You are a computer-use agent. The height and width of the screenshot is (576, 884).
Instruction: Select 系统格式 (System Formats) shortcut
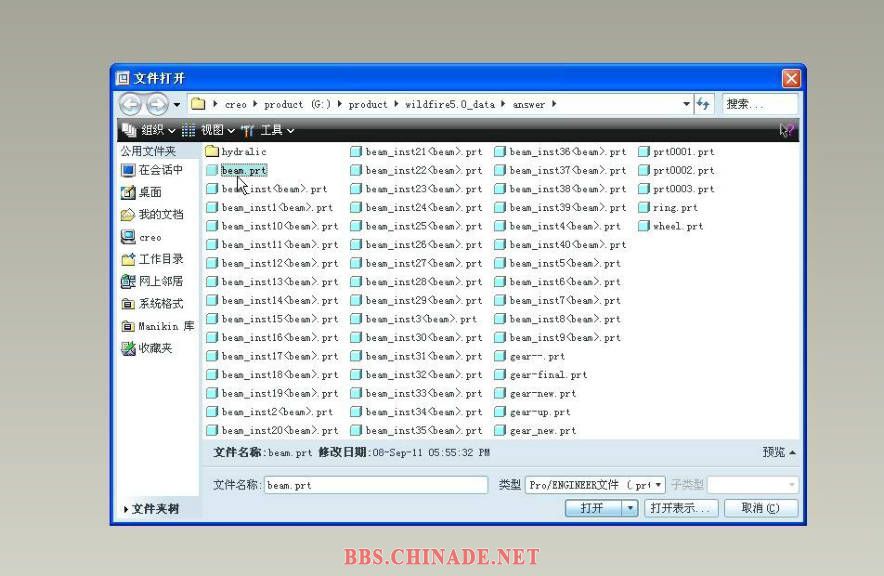(x=152, y=304)
